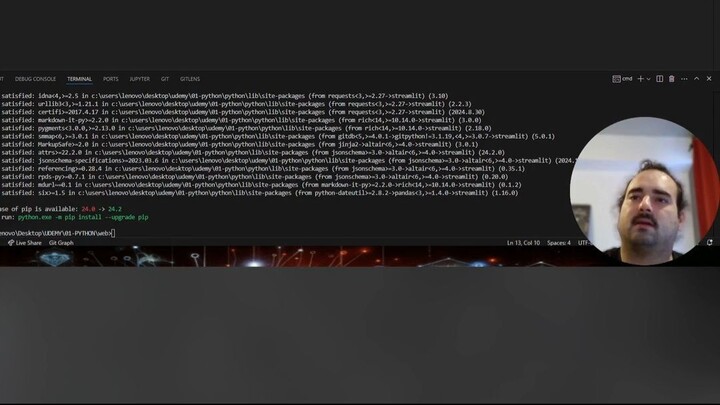Viewport: 720px width, 405px height.
Task: Switch to the PORTS tab
Action: (111, 79)
